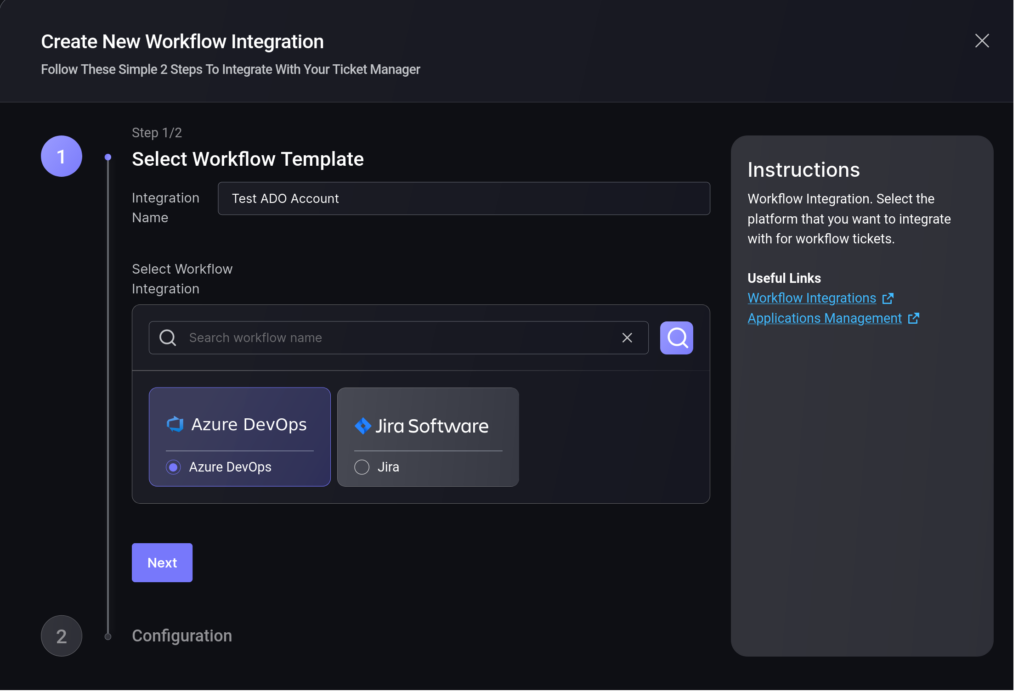1024x697 pixels.
Task: Click the Select Workflow Integration label
Action: click(x=182, y=279)
